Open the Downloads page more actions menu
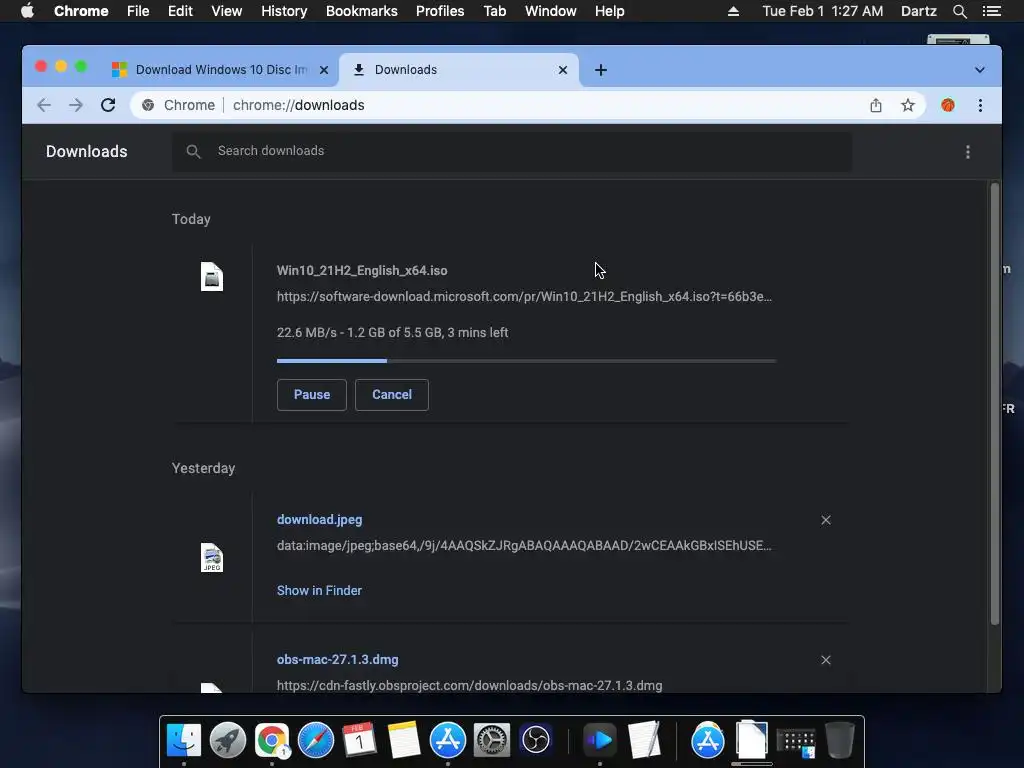The image size is (1024, 768). (968, 152)
